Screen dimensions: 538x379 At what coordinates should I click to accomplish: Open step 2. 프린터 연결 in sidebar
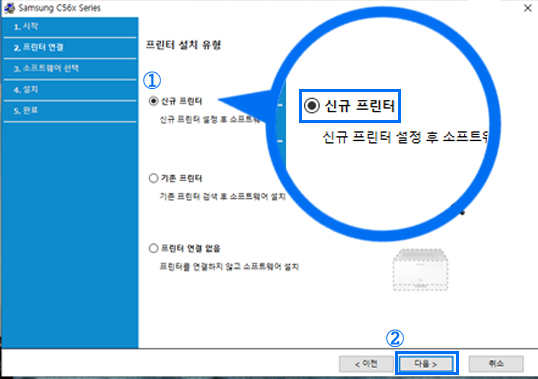pos(70,48)
